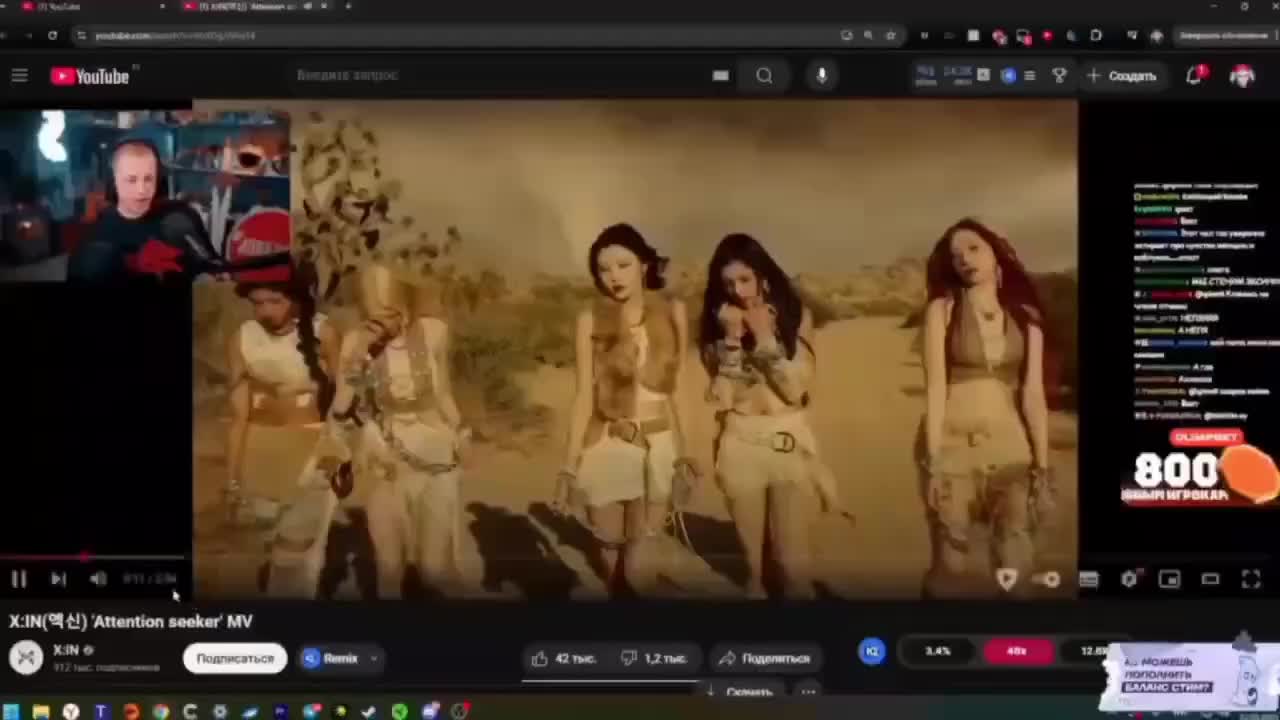
Task: Click the Создать create button
Action: pos(1122,76)
